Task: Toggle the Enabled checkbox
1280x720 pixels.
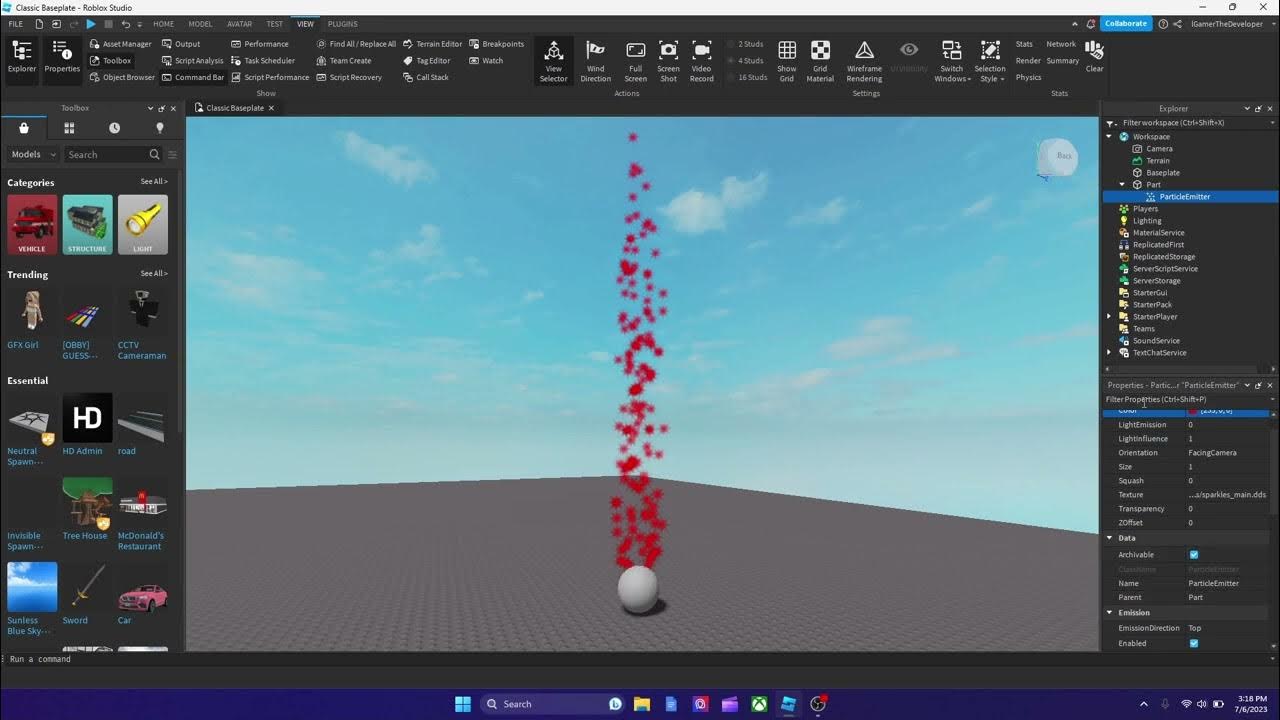Action: point(1193,643)
